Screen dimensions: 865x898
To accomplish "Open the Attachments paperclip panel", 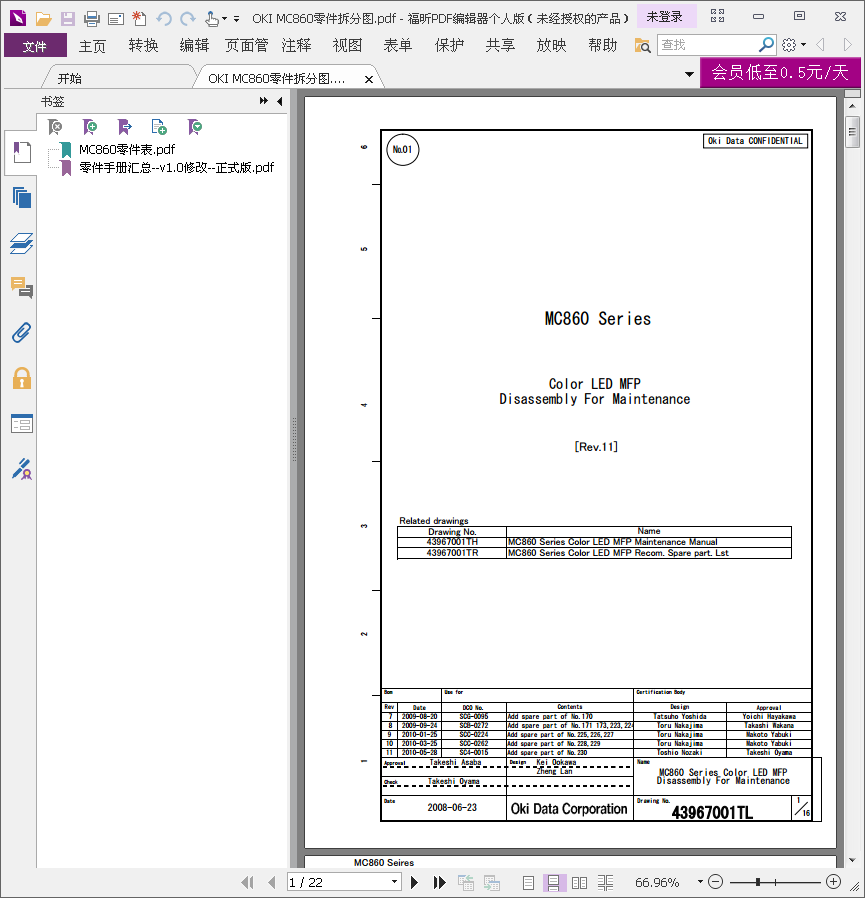I will pos(22,333).
